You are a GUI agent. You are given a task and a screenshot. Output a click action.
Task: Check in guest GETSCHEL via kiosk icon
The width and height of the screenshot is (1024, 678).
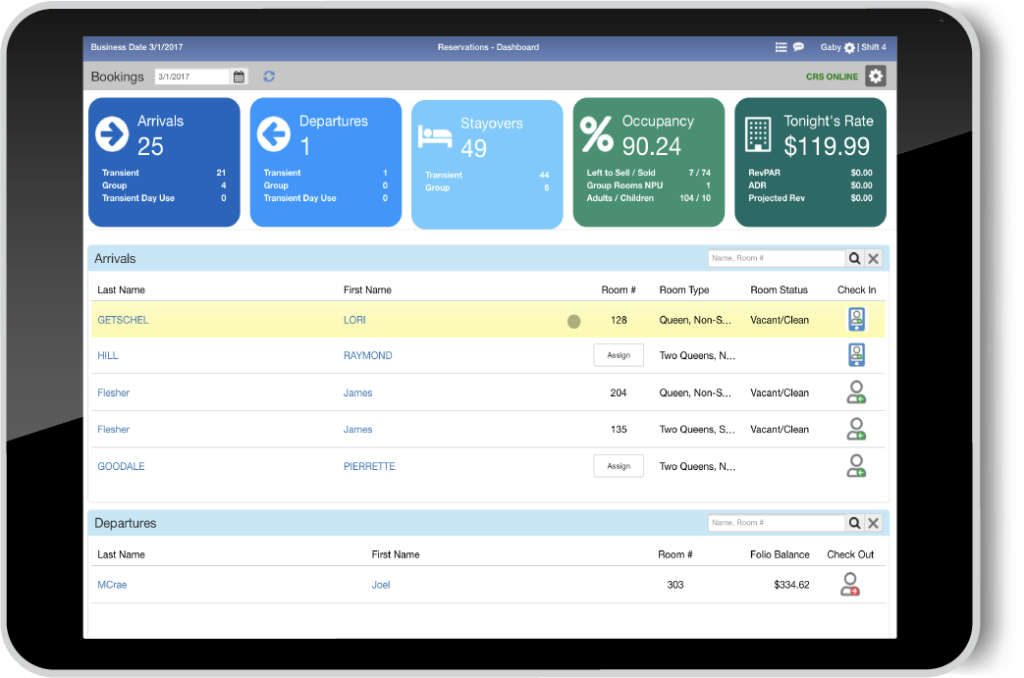(x=856, y=319)
